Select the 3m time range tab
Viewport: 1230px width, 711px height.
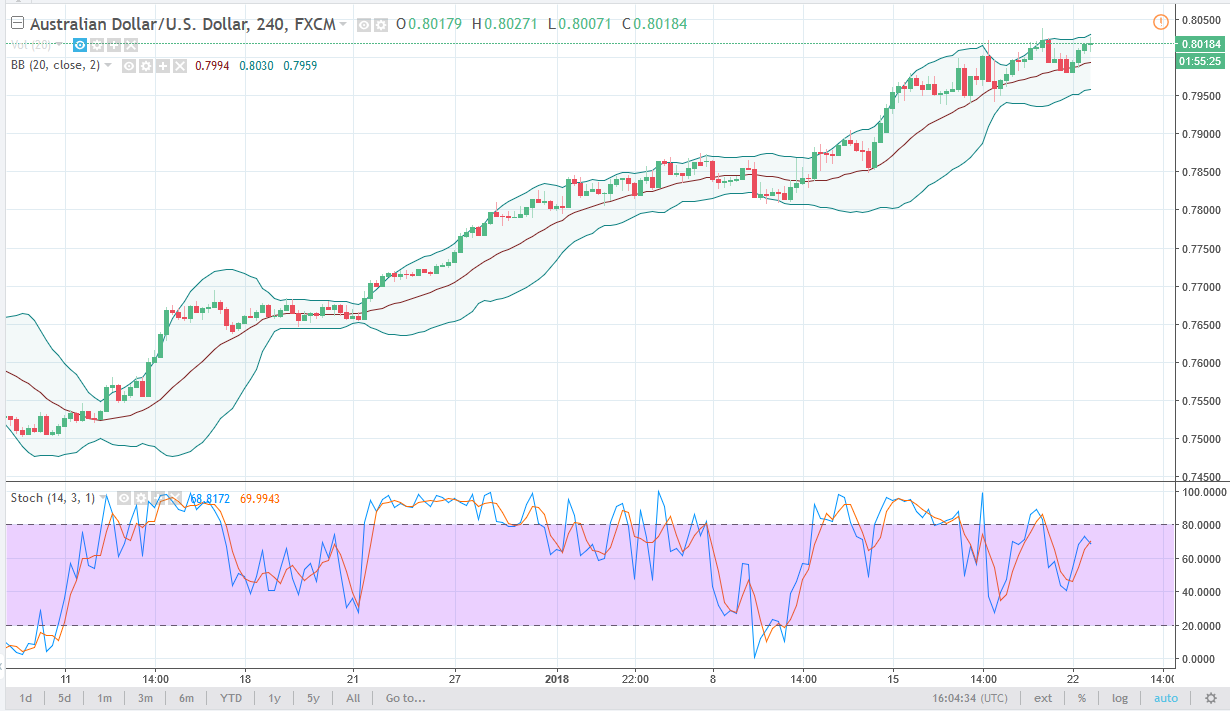click(x=145, y=698)
